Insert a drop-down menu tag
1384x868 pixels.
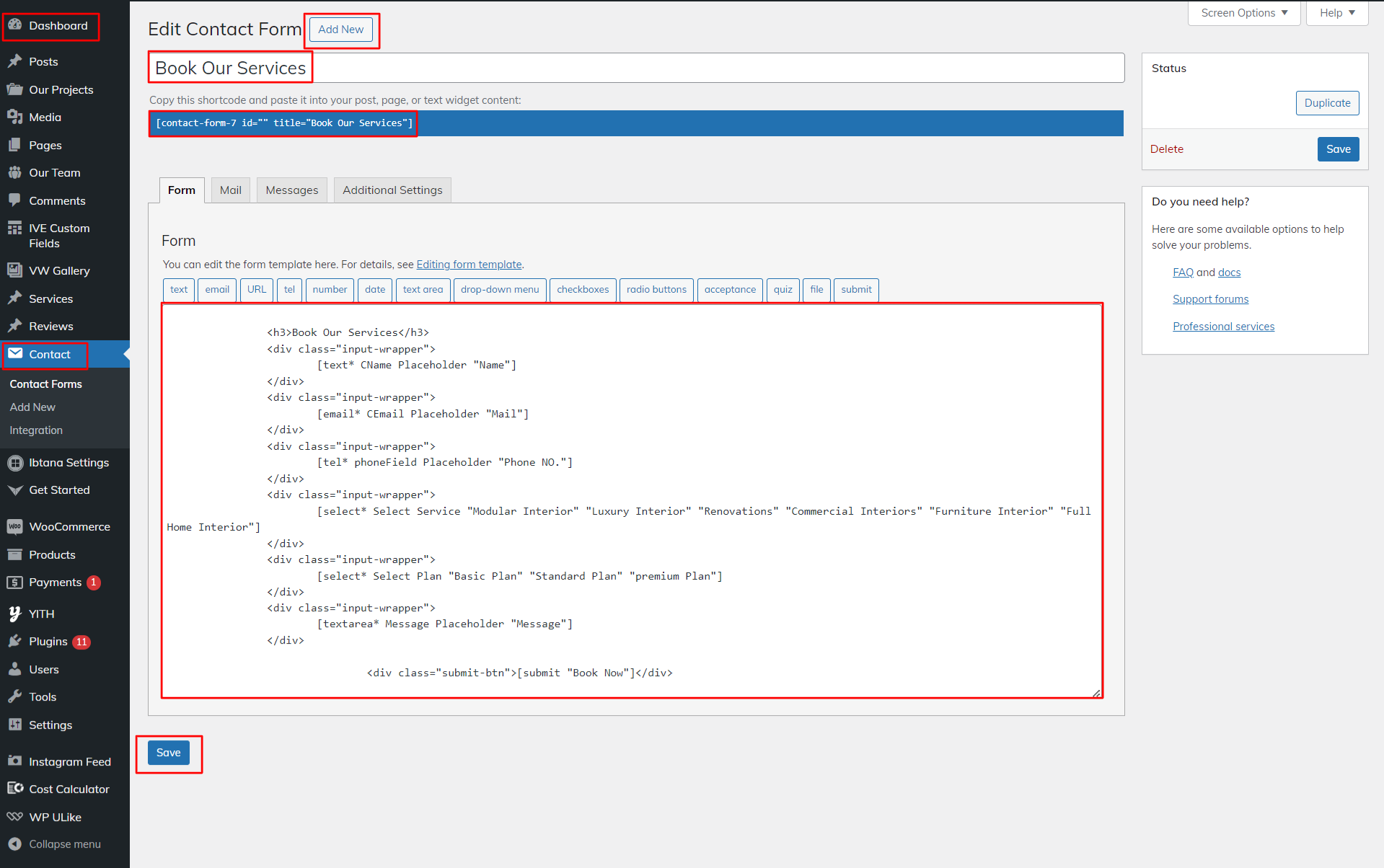499,290
